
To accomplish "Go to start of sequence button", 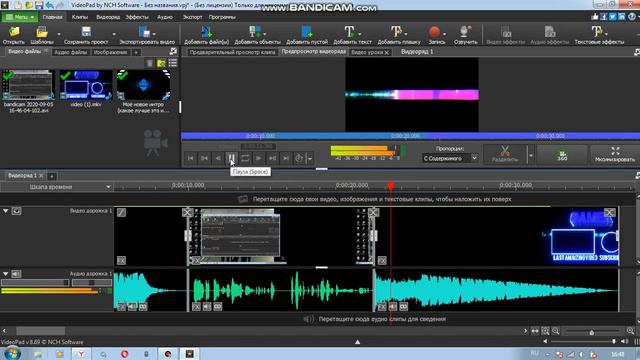I will (x=191, y=158).
